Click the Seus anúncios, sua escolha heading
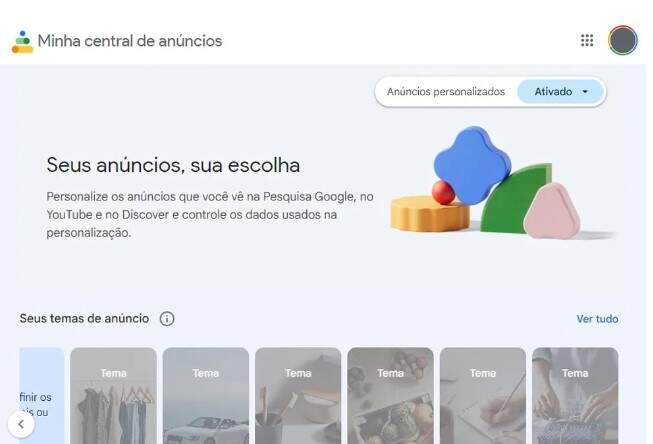653x444 pixels. (x=173, y=165)
